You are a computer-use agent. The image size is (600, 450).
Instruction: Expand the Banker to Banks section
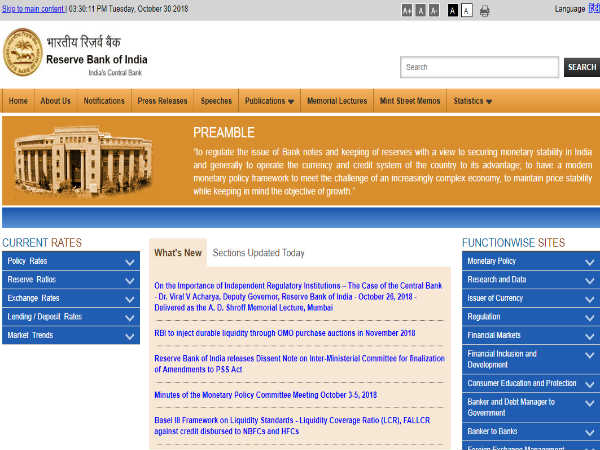[x=531, y=432]
